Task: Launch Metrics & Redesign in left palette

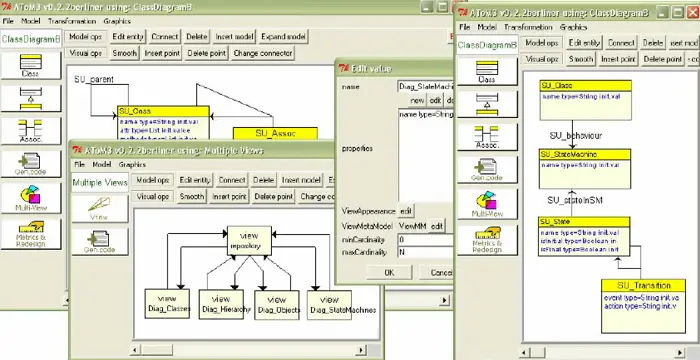Action: point(30,234)
